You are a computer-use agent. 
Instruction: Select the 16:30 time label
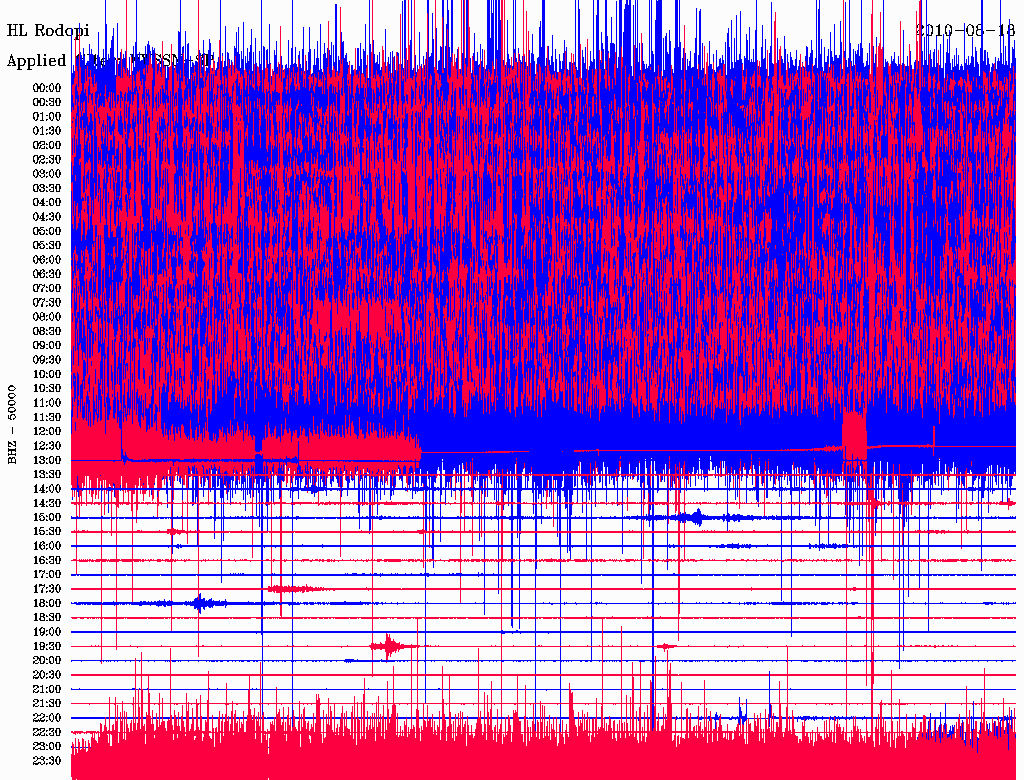click(x=46, y=561)
